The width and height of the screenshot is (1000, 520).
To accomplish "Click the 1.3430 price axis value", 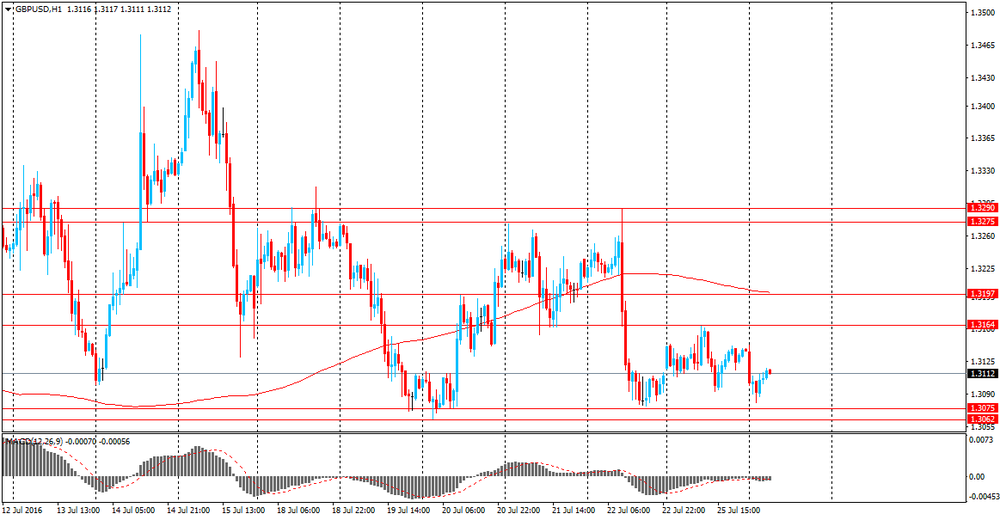I will tap(983, 78).
